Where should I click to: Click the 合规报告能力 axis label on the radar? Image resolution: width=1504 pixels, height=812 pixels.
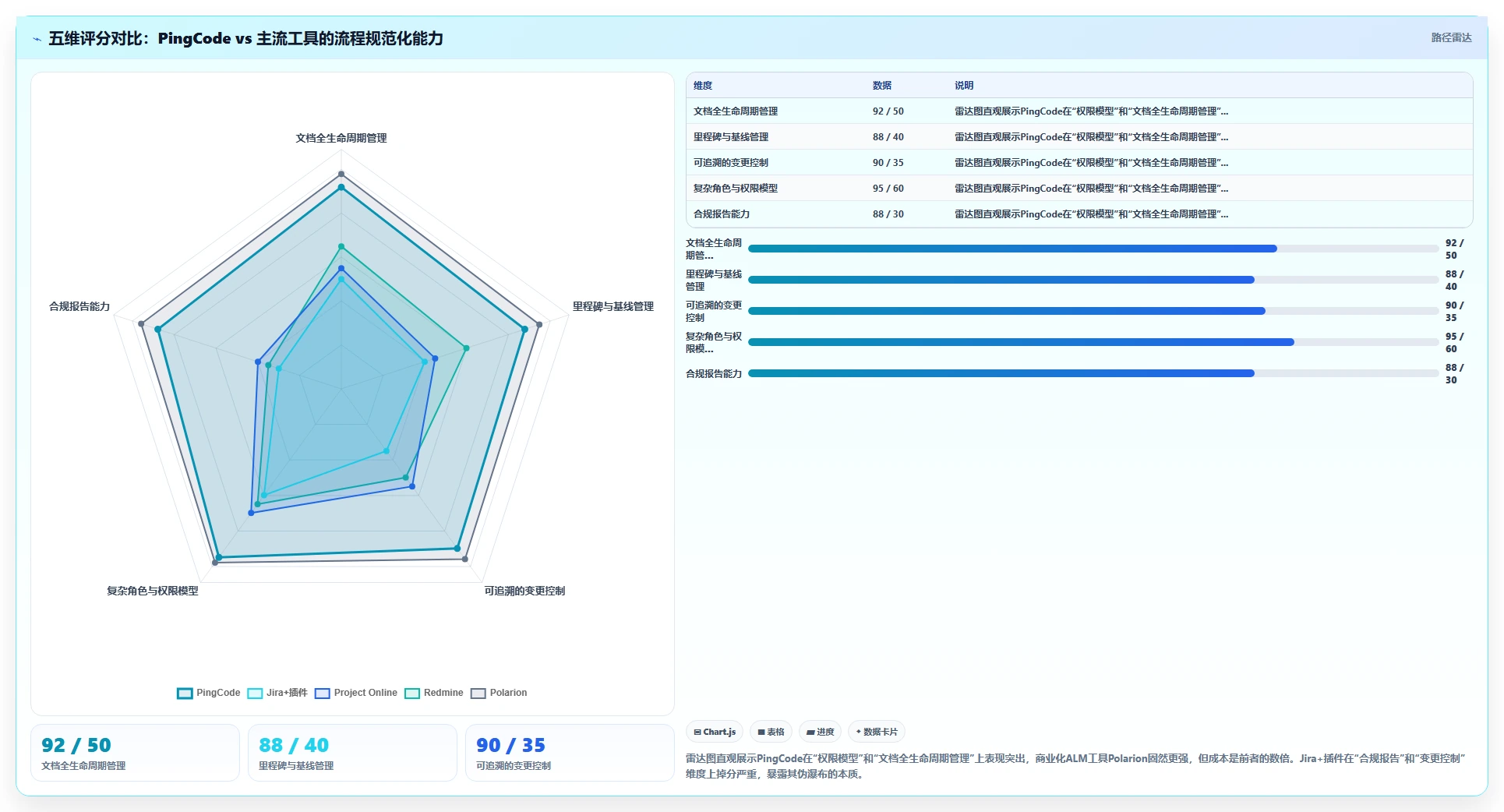(x=79, y=306)
